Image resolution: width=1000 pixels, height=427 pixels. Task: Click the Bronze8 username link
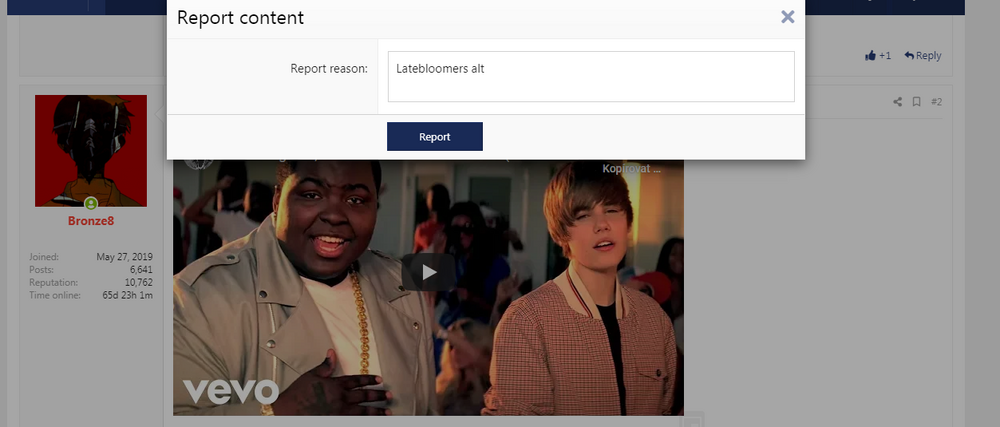click(91, 221)
